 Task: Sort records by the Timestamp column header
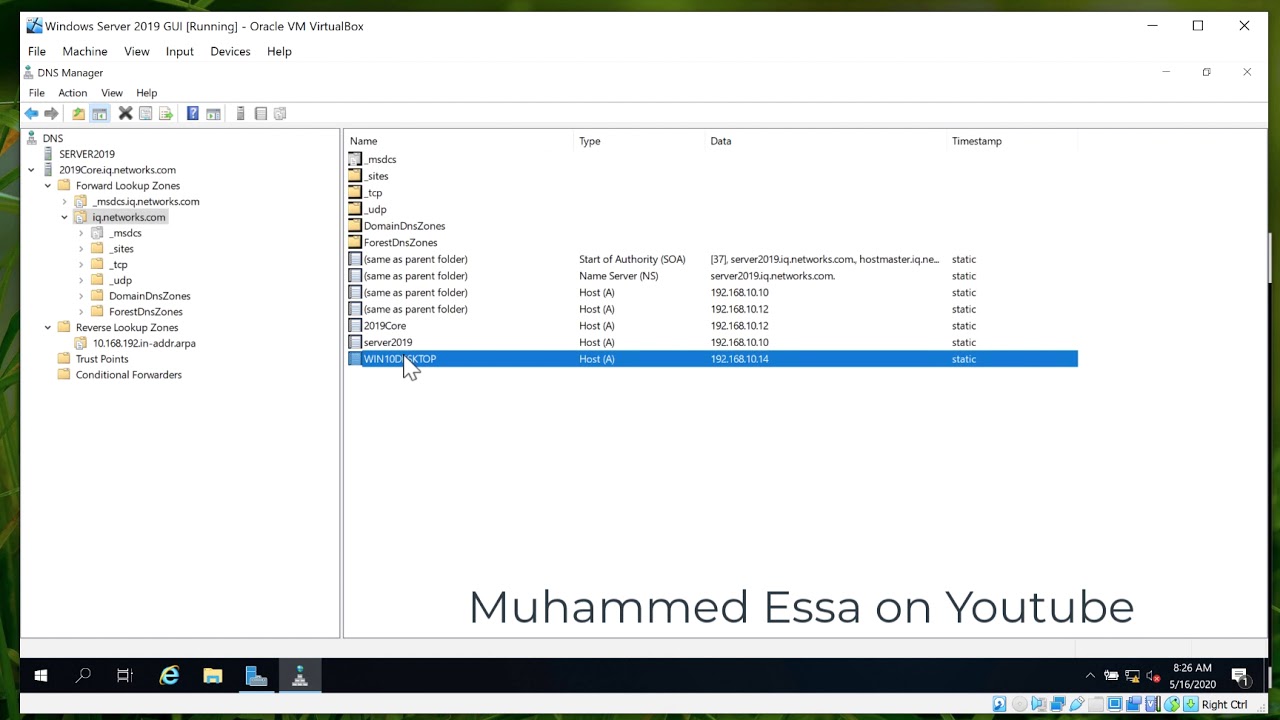pos(1012,141)
